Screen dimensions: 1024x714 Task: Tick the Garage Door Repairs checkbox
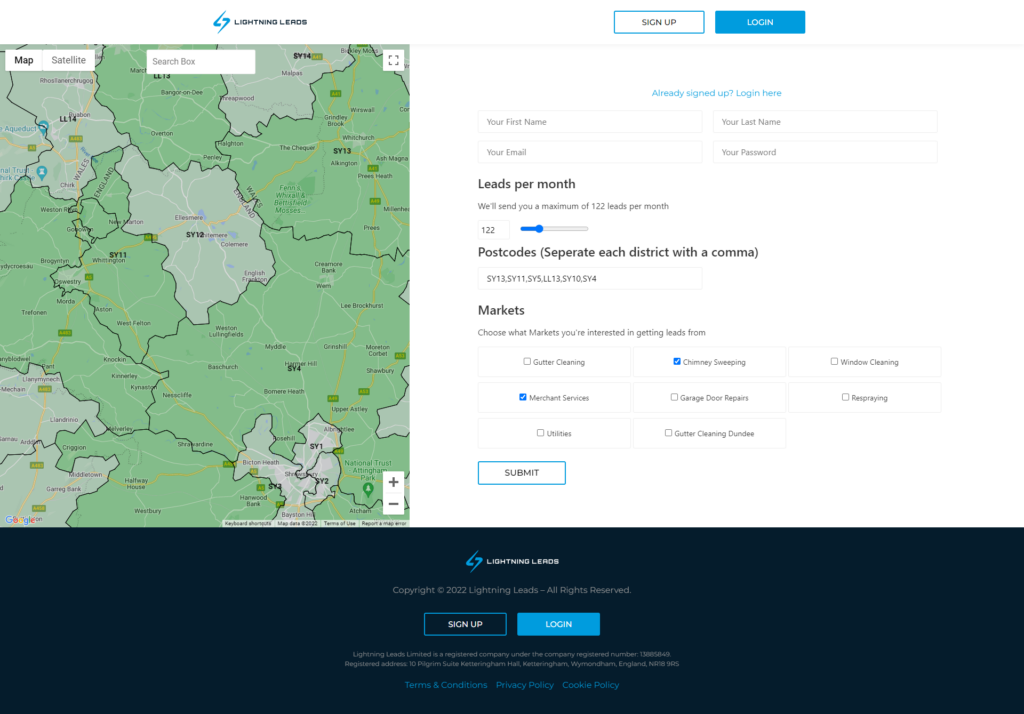coord(674,397)
